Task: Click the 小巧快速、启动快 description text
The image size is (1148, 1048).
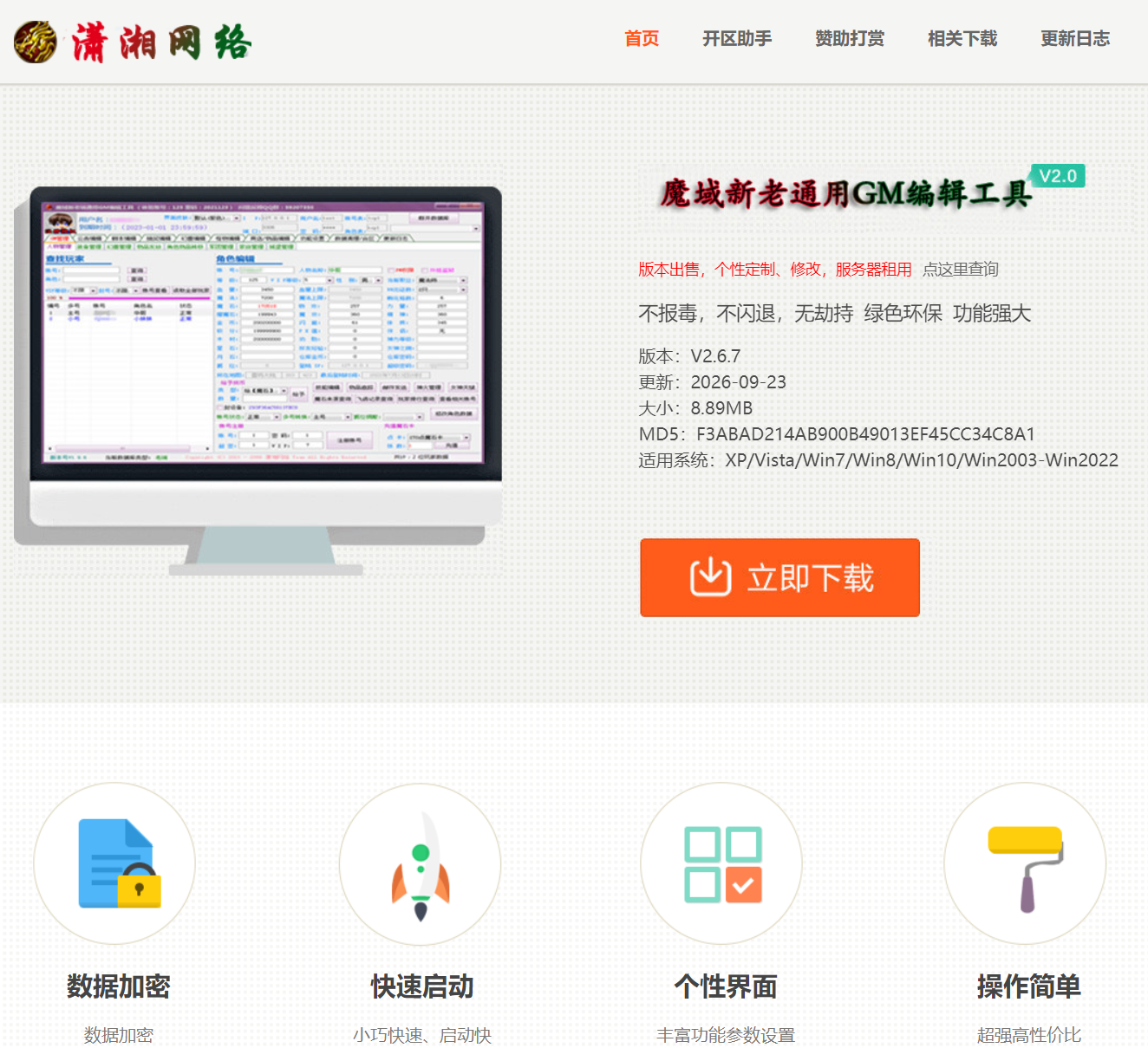Action: [x=422, y=1035]
